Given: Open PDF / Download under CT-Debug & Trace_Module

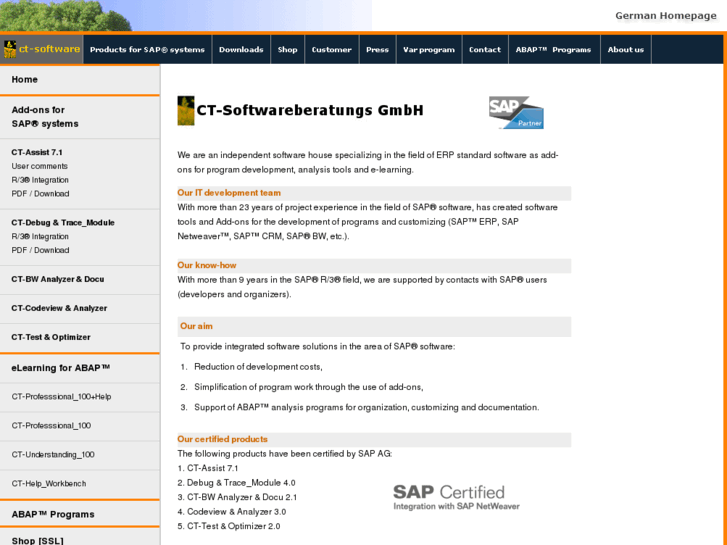Looking at the screenshot, I should coord(40,250).
